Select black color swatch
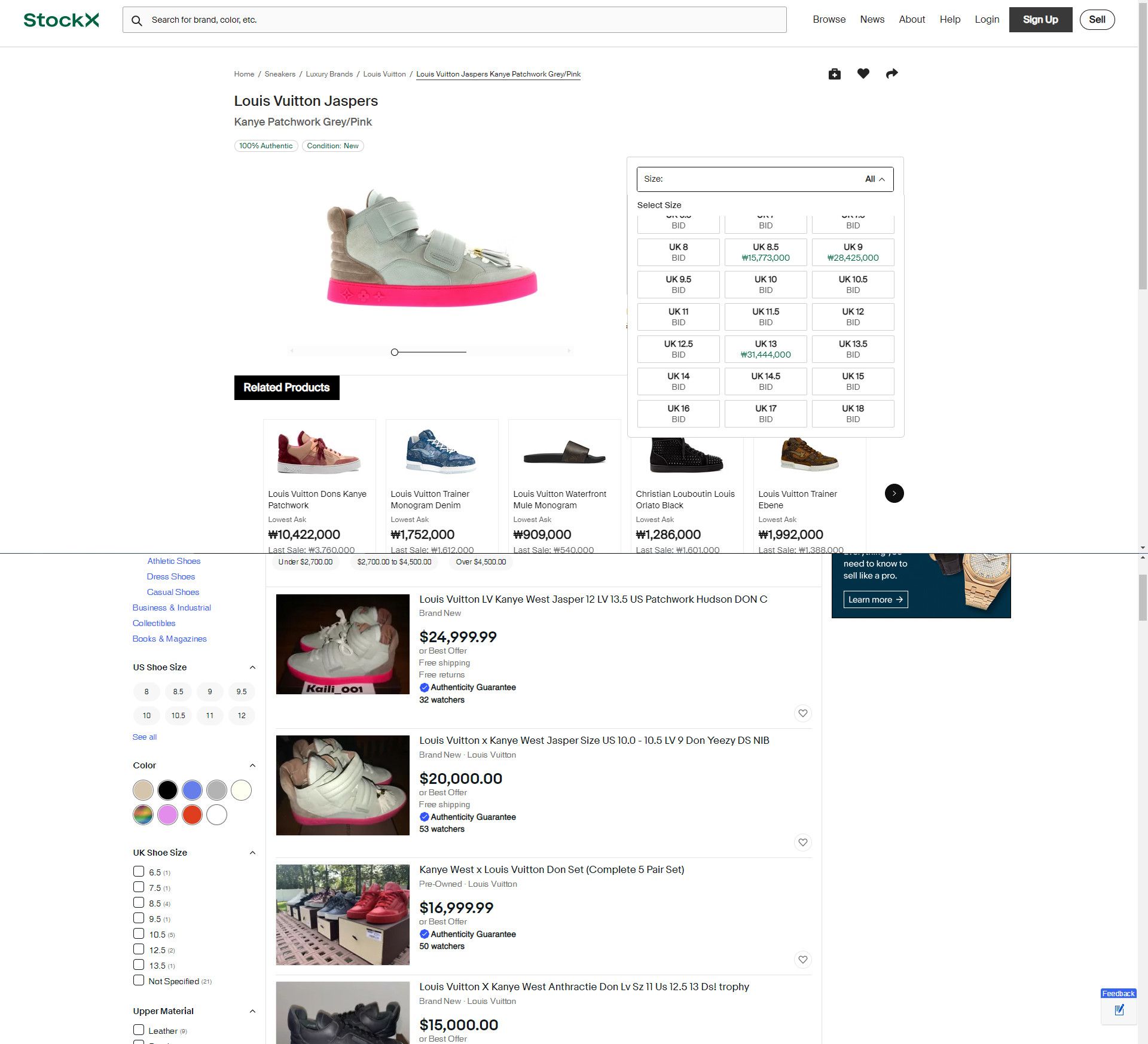 click(168, 790)
